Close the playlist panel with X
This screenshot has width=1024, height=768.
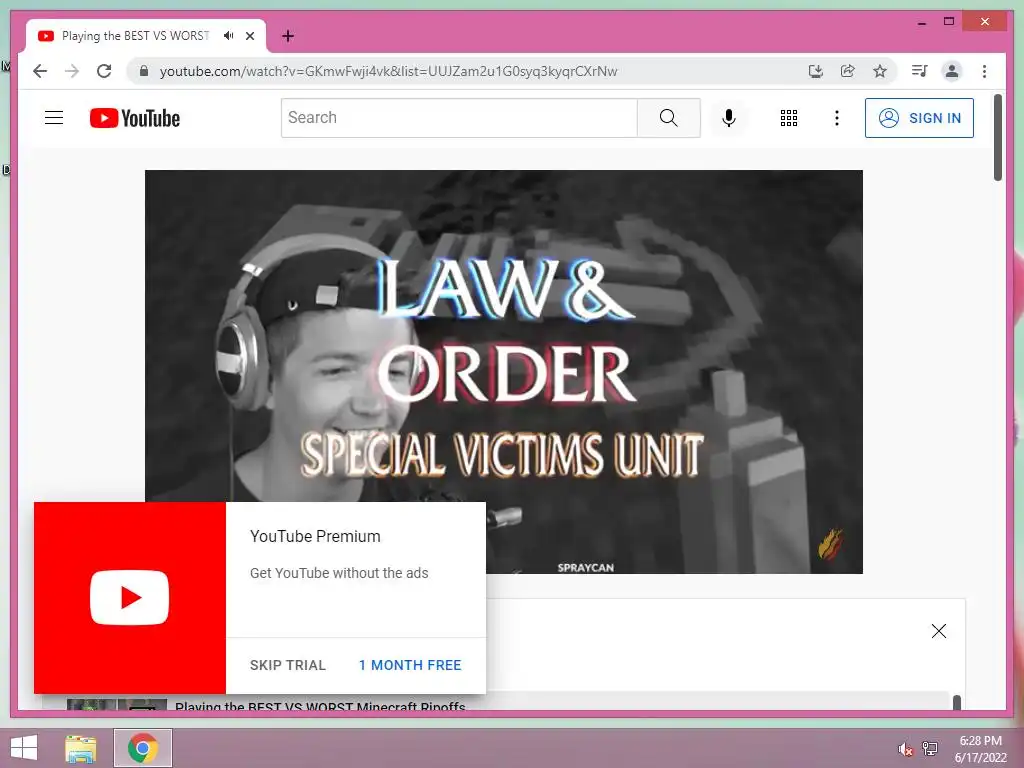coord(938,630)
